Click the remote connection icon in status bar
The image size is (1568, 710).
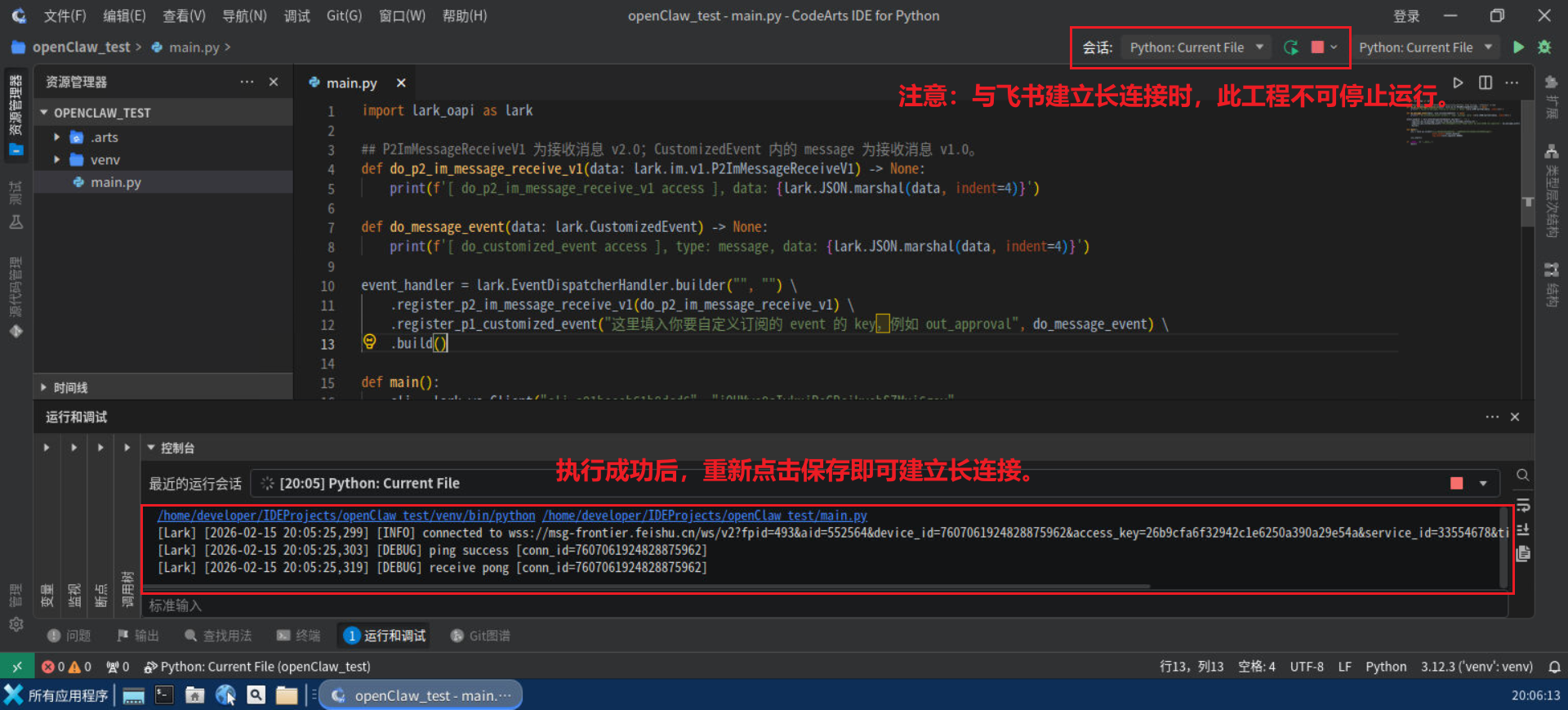pos(17,667)
